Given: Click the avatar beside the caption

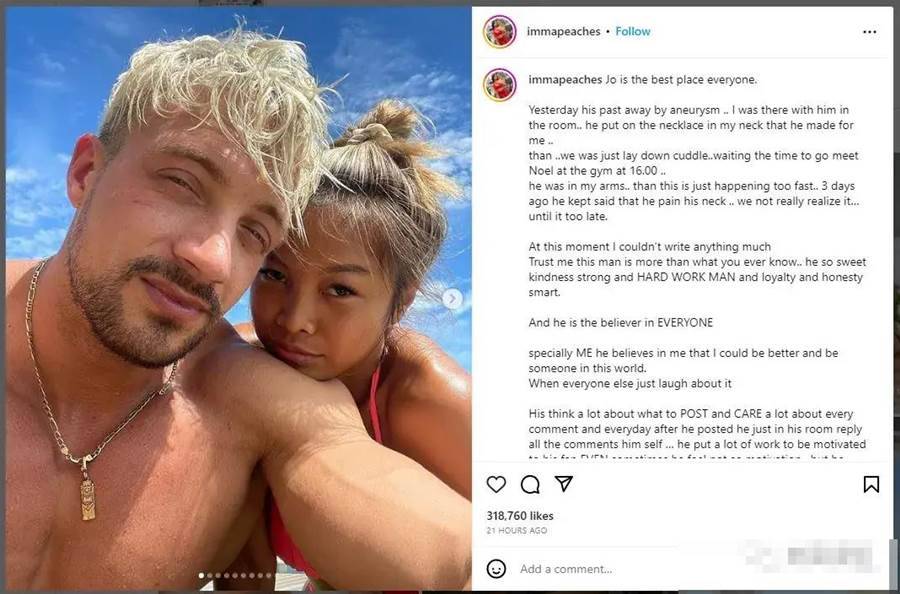Looking at the screenshot, I should click(x=500, y=84).
